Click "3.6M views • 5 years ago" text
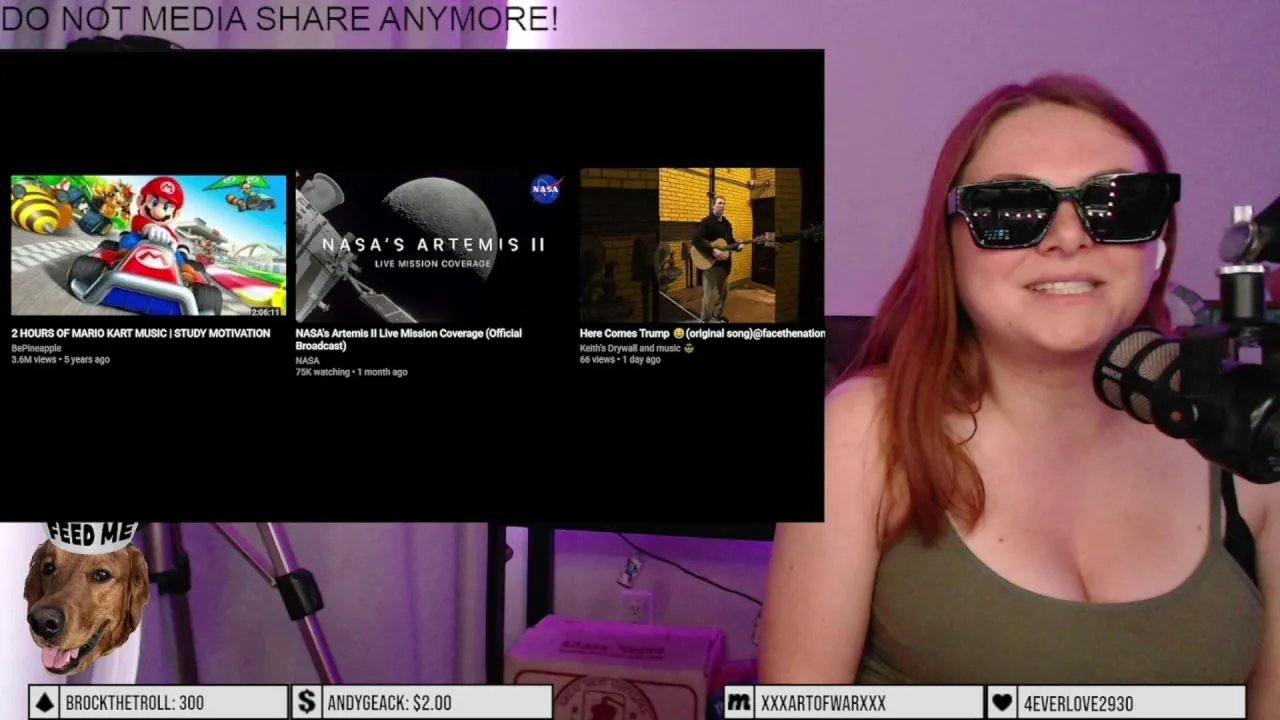This screenshot has height=720, width=1280. point(60,359)
